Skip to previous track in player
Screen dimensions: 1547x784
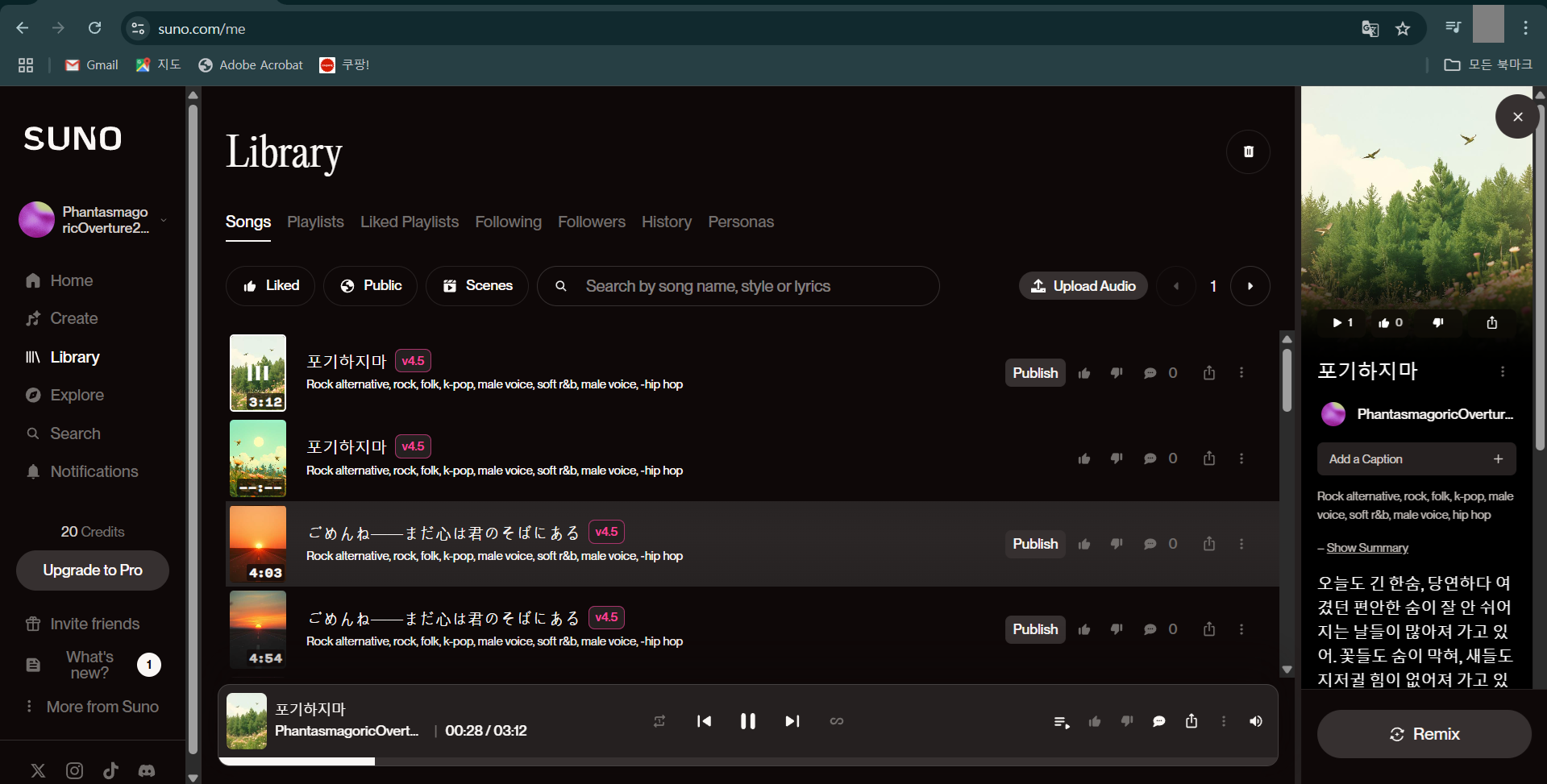click(x=704, y=721)
